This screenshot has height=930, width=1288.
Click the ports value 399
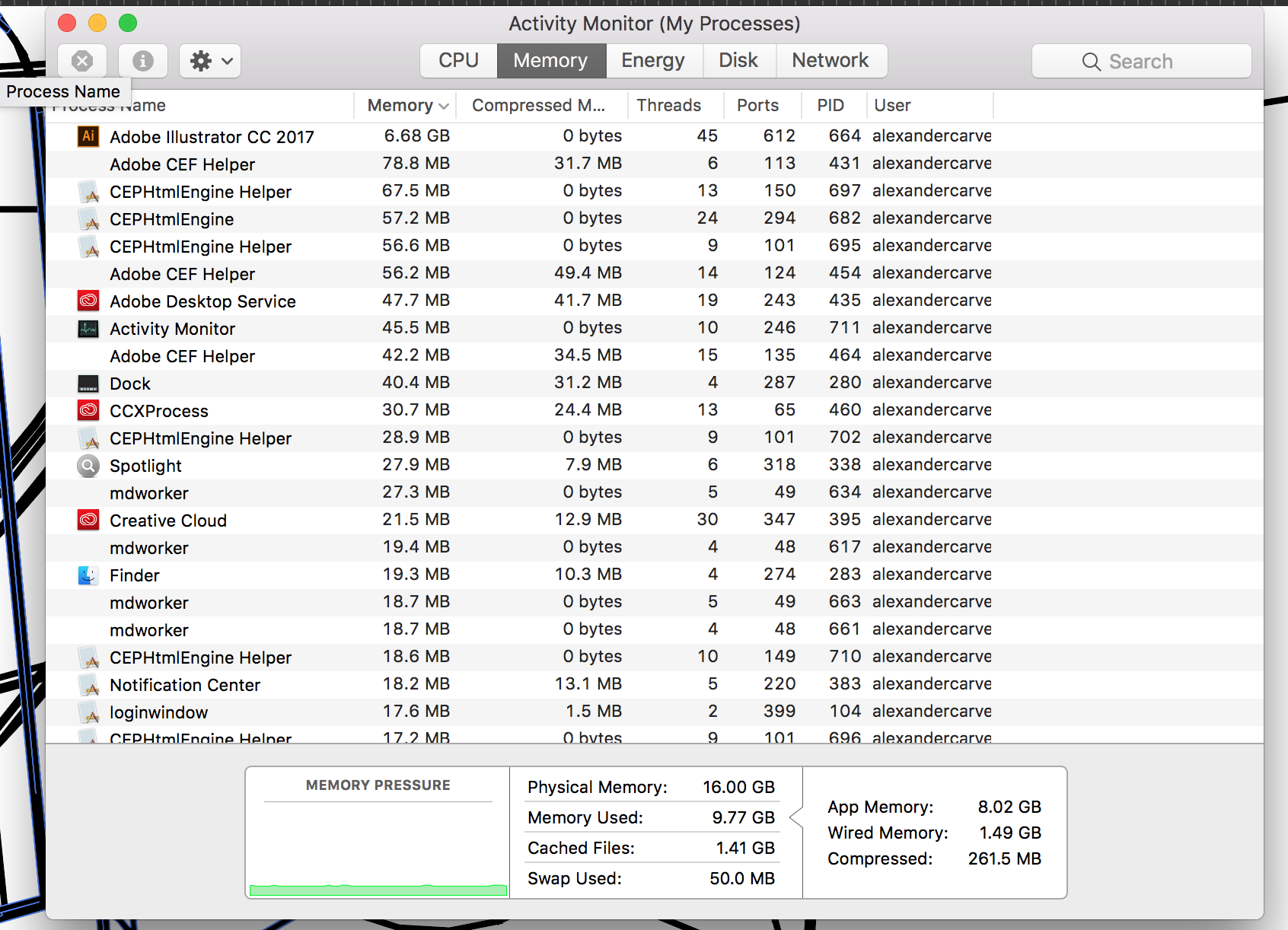[779, 712]
